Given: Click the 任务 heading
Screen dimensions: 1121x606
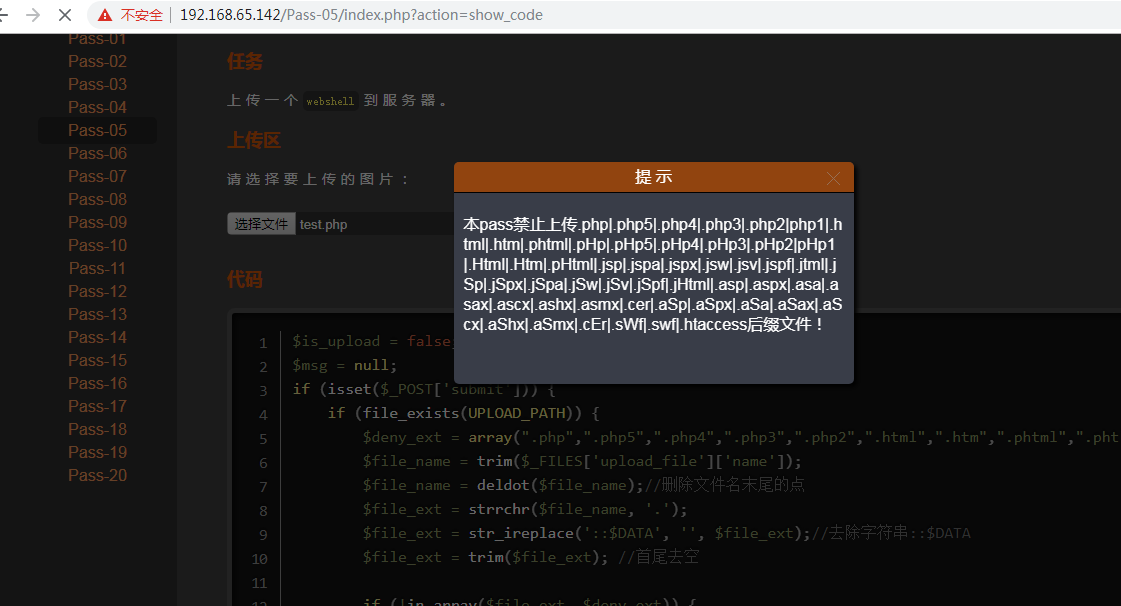Looking at the screenshot, I should (245, 61).
